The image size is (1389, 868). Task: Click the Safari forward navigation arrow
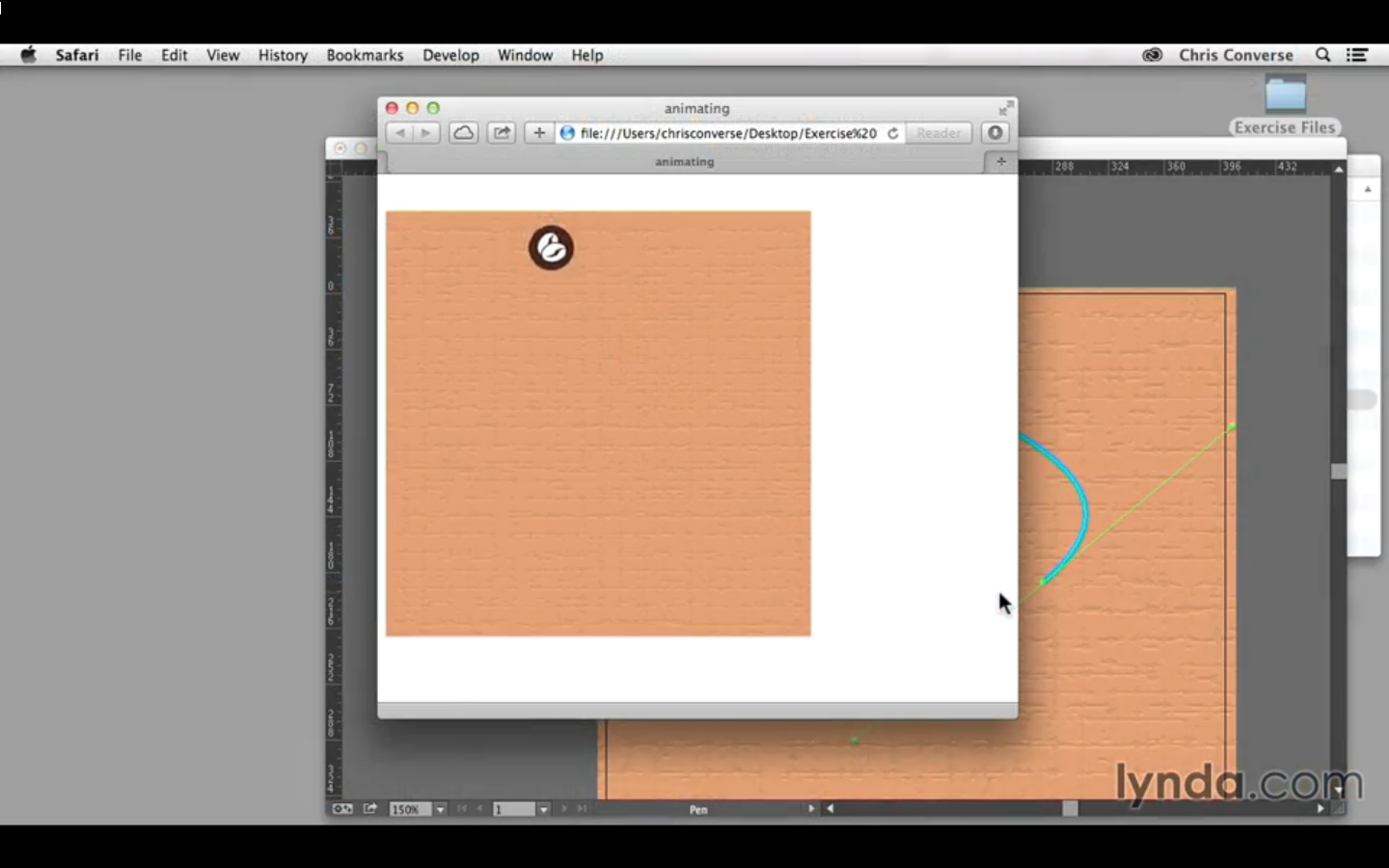[x=425, y=133]
